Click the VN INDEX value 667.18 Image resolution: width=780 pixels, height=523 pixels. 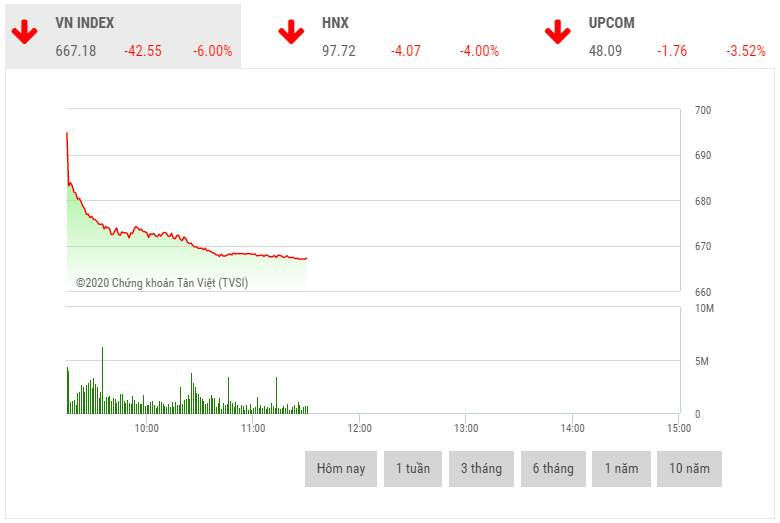point(76,51)
